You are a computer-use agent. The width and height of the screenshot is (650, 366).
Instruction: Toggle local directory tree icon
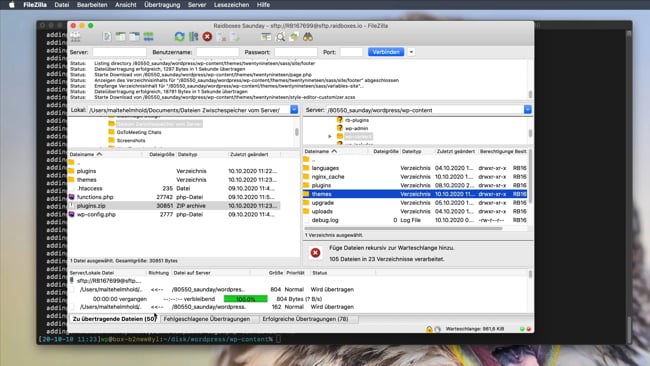pos(120,37)
